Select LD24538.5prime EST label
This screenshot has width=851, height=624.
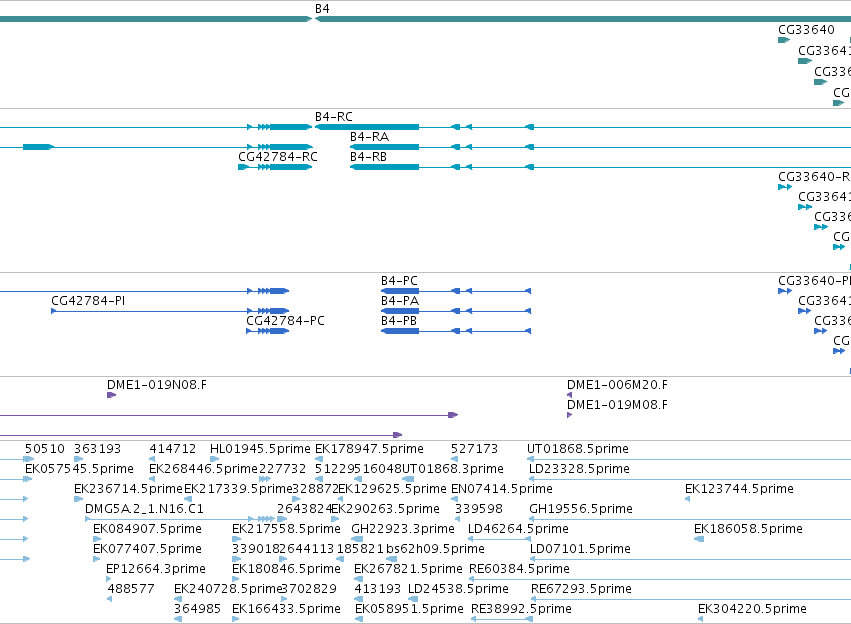pyautogui.click(x=458, y=590)
